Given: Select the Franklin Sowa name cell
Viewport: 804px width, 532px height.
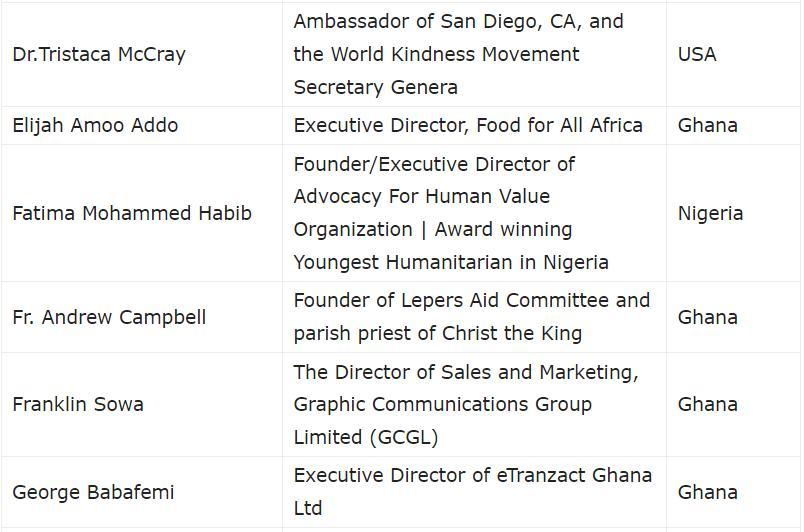Looking at the screenshot, I should pyautogui.click(x=142, y=404).
